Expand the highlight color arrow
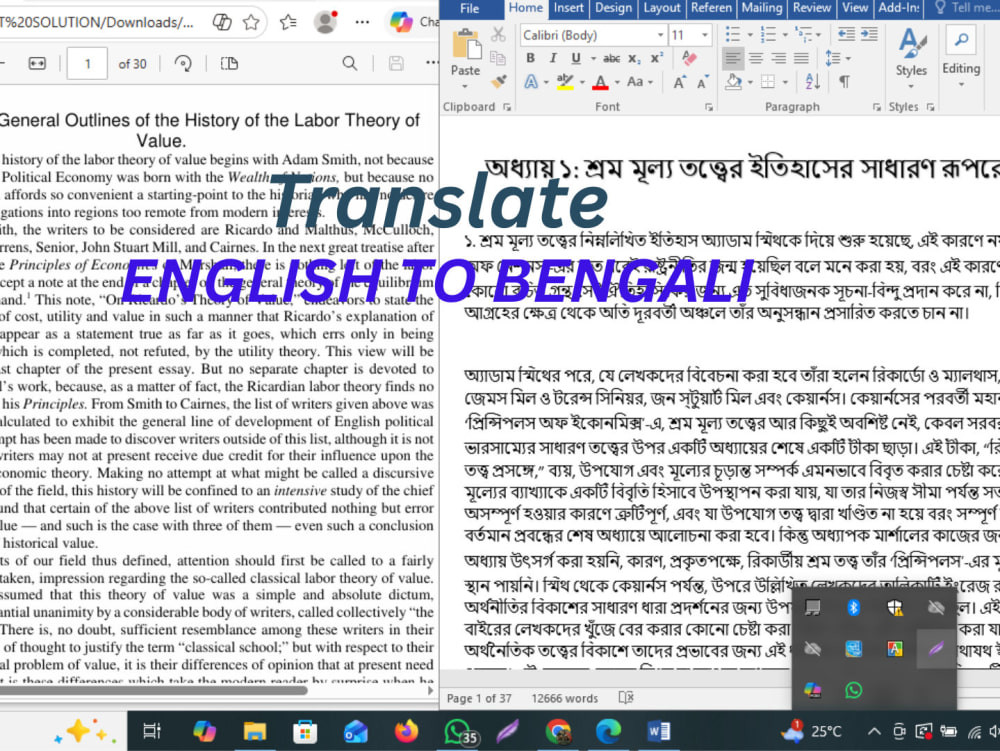Screen dimensions: 1000x751 click(x=582, y=82)
